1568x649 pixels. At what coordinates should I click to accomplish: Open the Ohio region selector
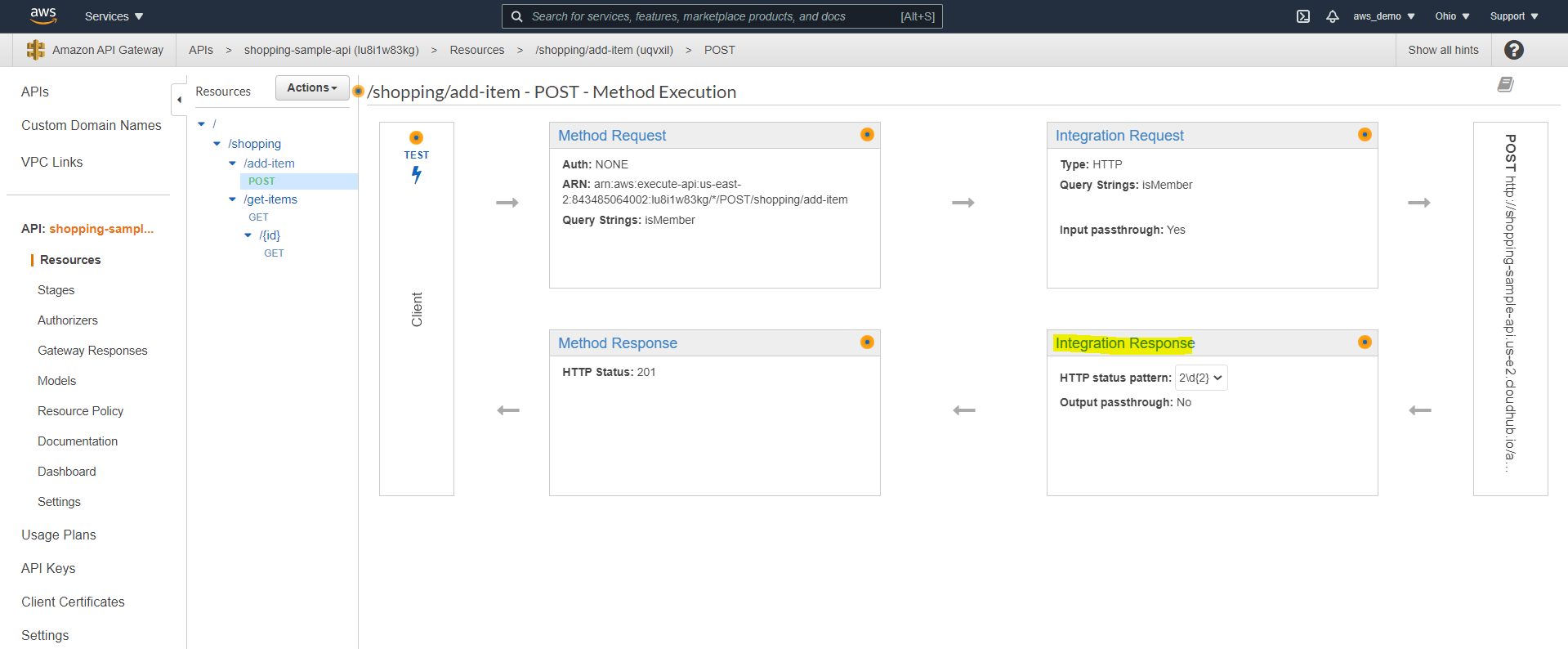coord(1452,16)
